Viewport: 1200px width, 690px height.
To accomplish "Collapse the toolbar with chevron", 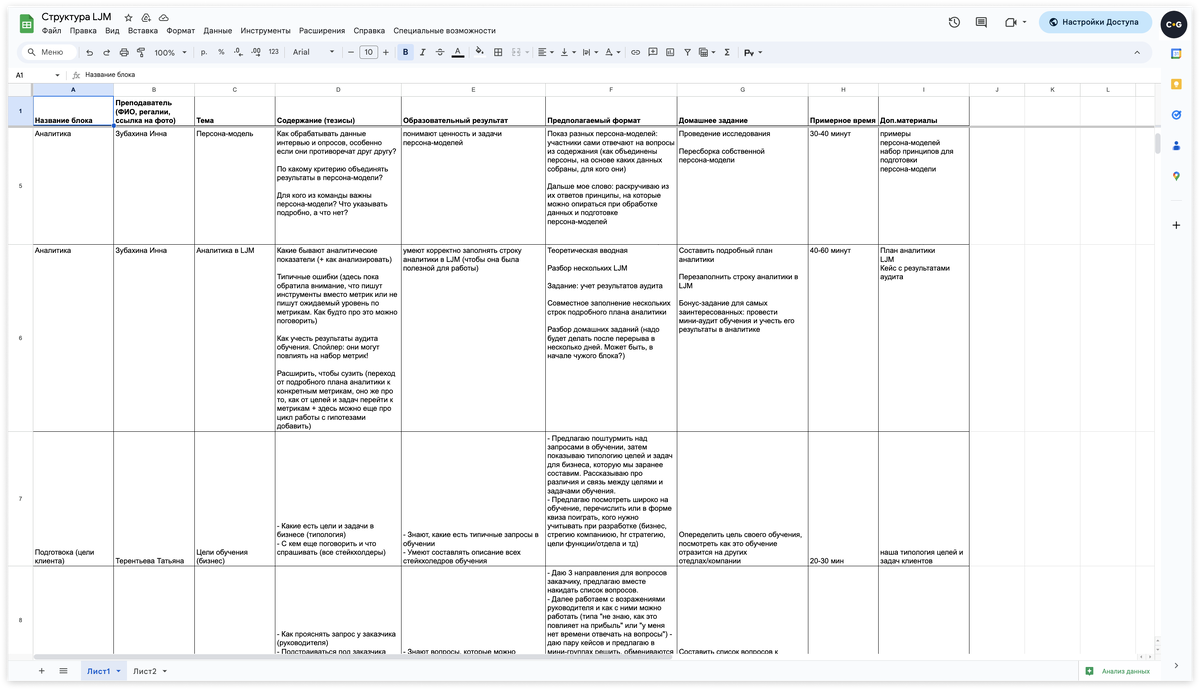I will 1137,52.
